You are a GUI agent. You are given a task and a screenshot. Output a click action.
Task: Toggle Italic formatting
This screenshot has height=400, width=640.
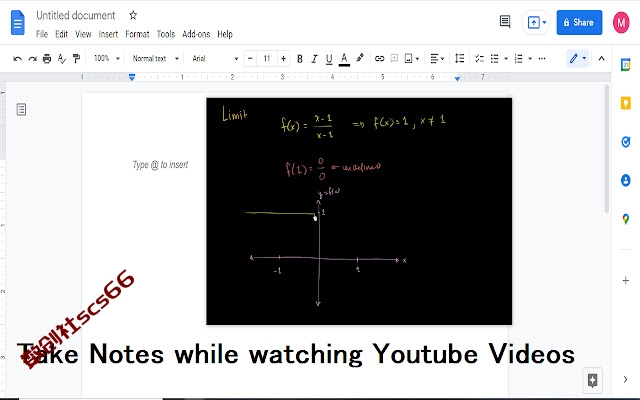314,59
